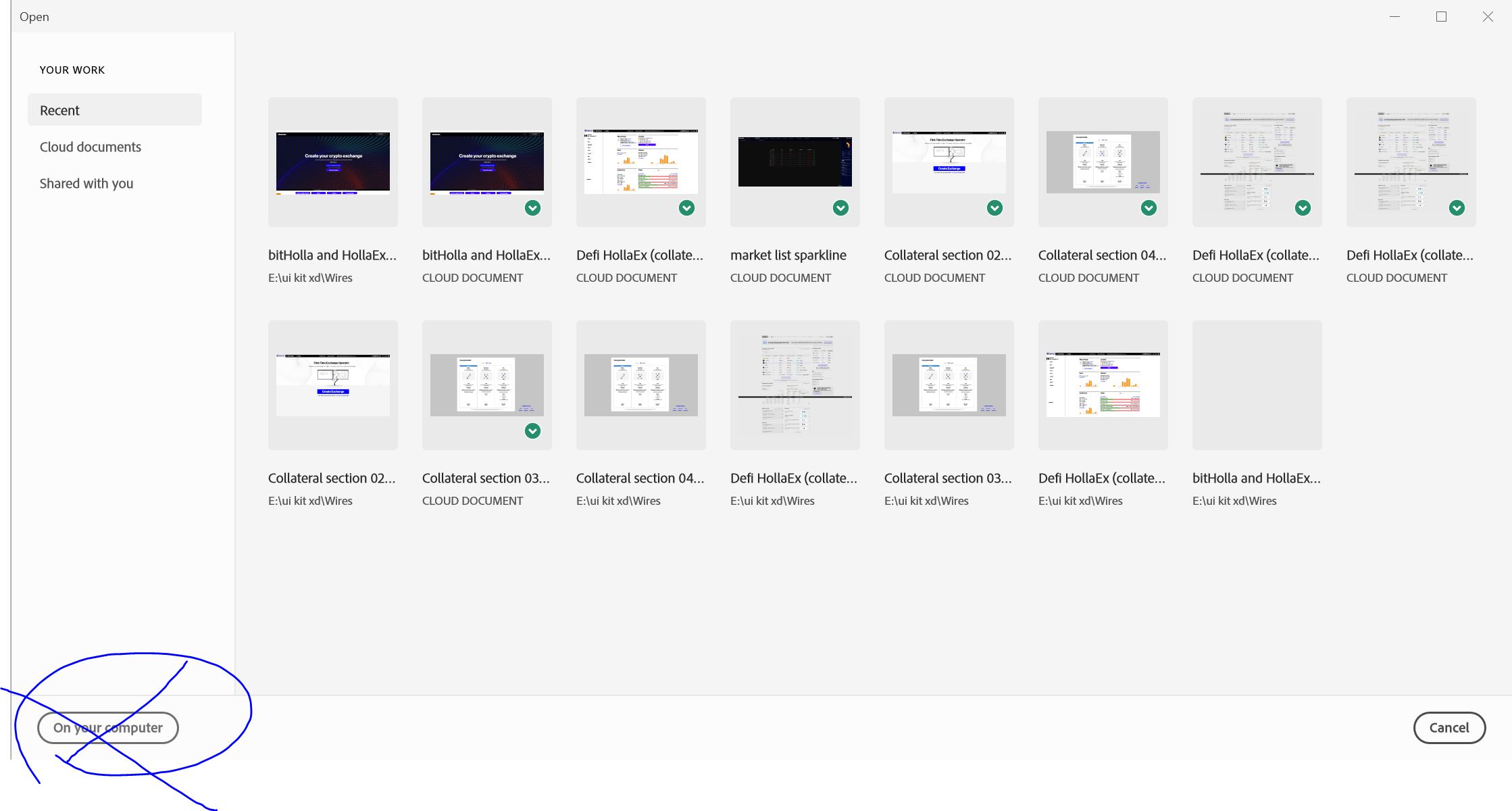Open the Shared with you section
1512x811 pixels.
point(86,183)
